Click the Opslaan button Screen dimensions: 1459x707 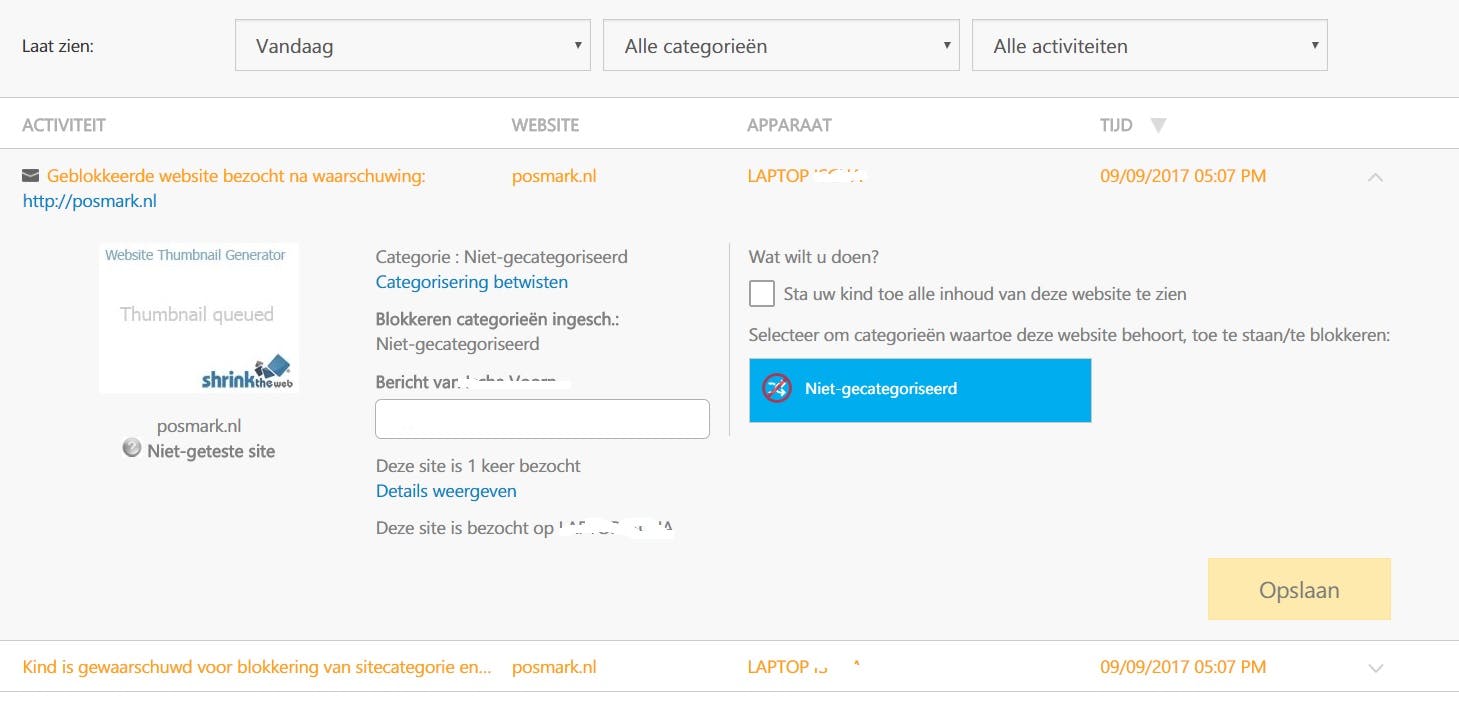pyautogui.click(x=1299, y=589)
